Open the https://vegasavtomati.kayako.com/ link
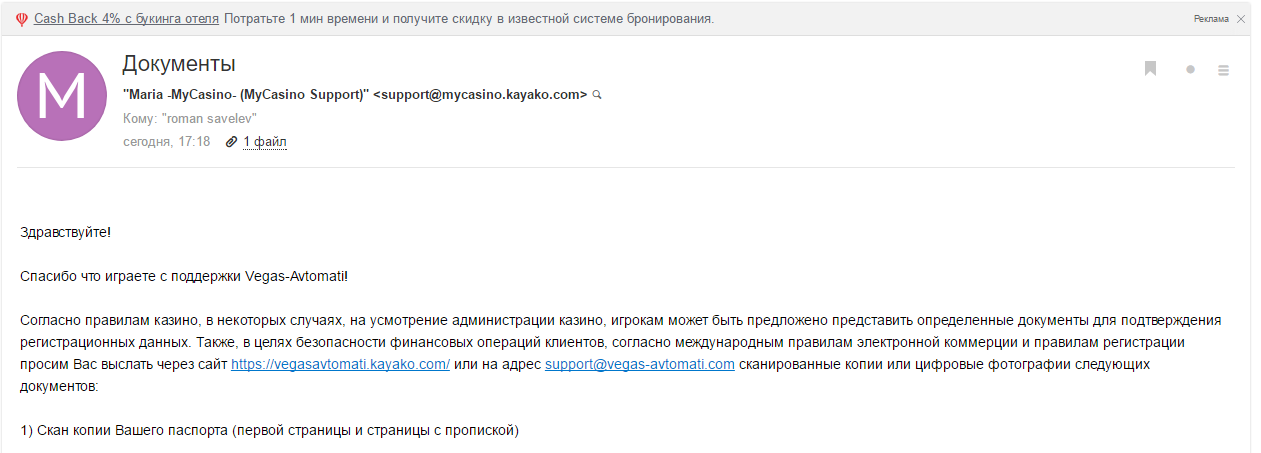The height and width of the screenshot is (453, 1261). tap(340, 365)
